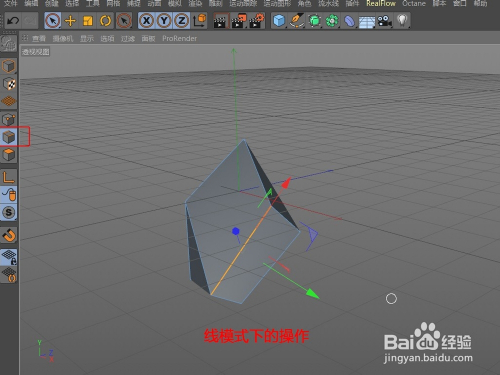Open the 网格 menu
The height and width of the screenshot is (375, 500).
coord(113,3)
